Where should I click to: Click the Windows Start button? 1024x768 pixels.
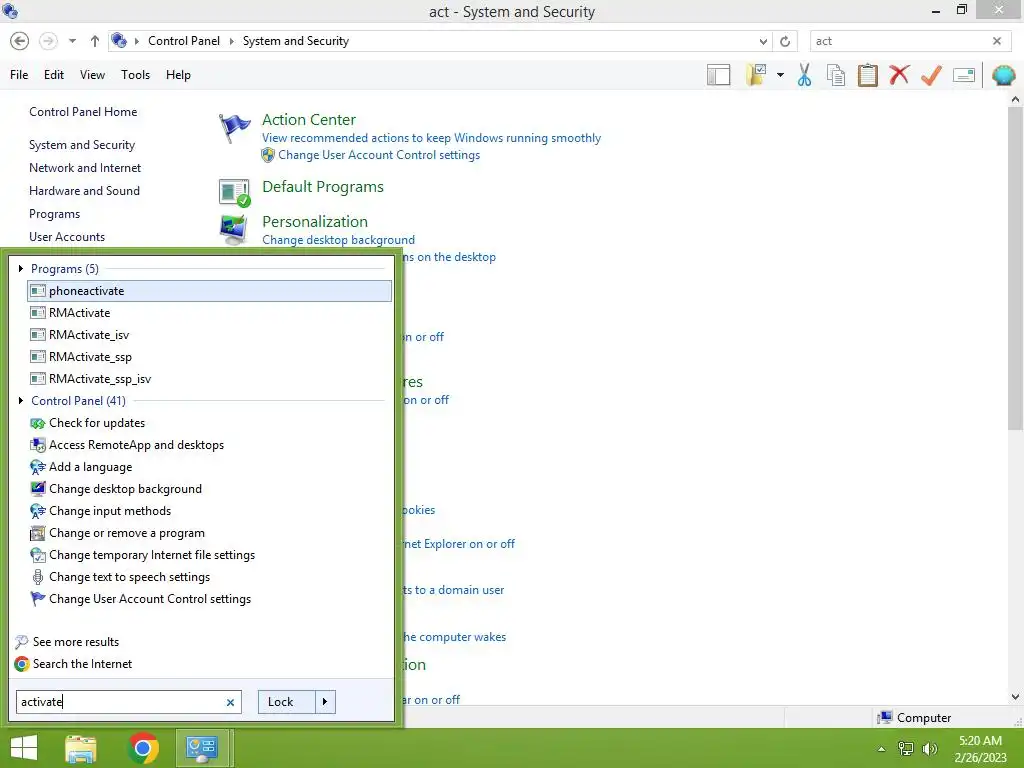click(x=24, y=748)
